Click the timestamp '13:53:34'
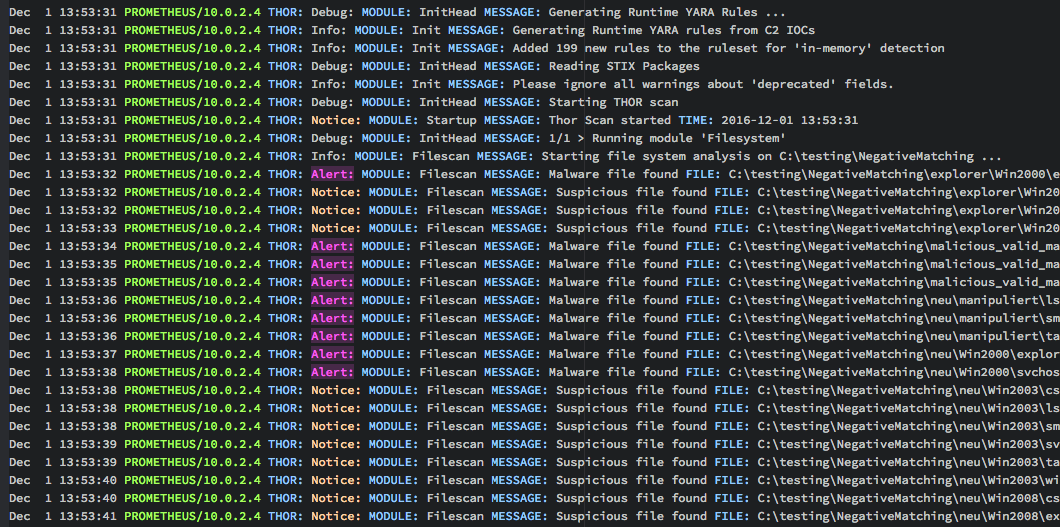Image resolution: width=1060 pixels, height=527 pixels. pyautogui.click(x=88, y=247)
